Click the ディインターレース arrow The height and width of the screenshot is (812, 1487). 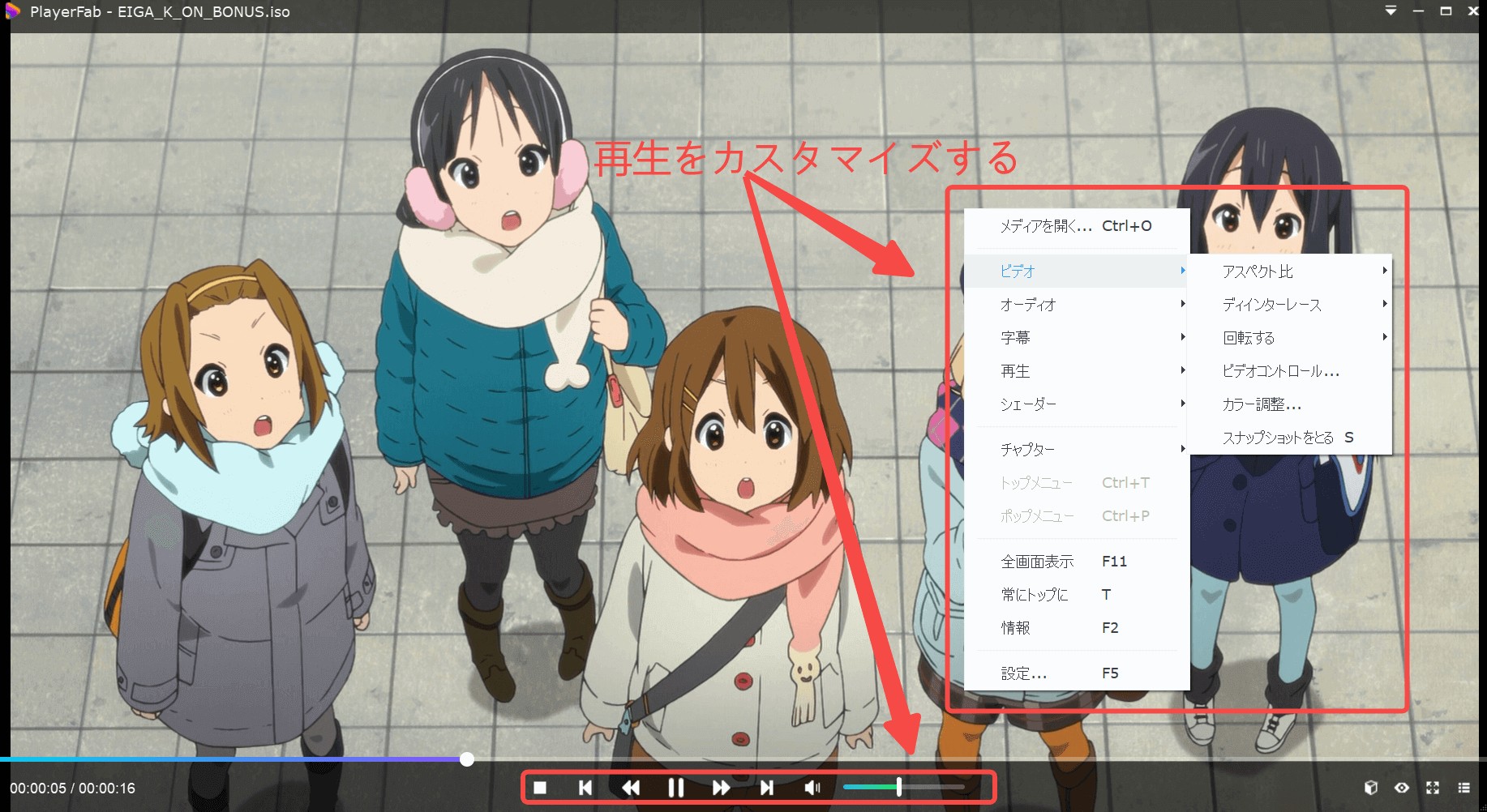pyautogui.click(x=1385, y=304)
